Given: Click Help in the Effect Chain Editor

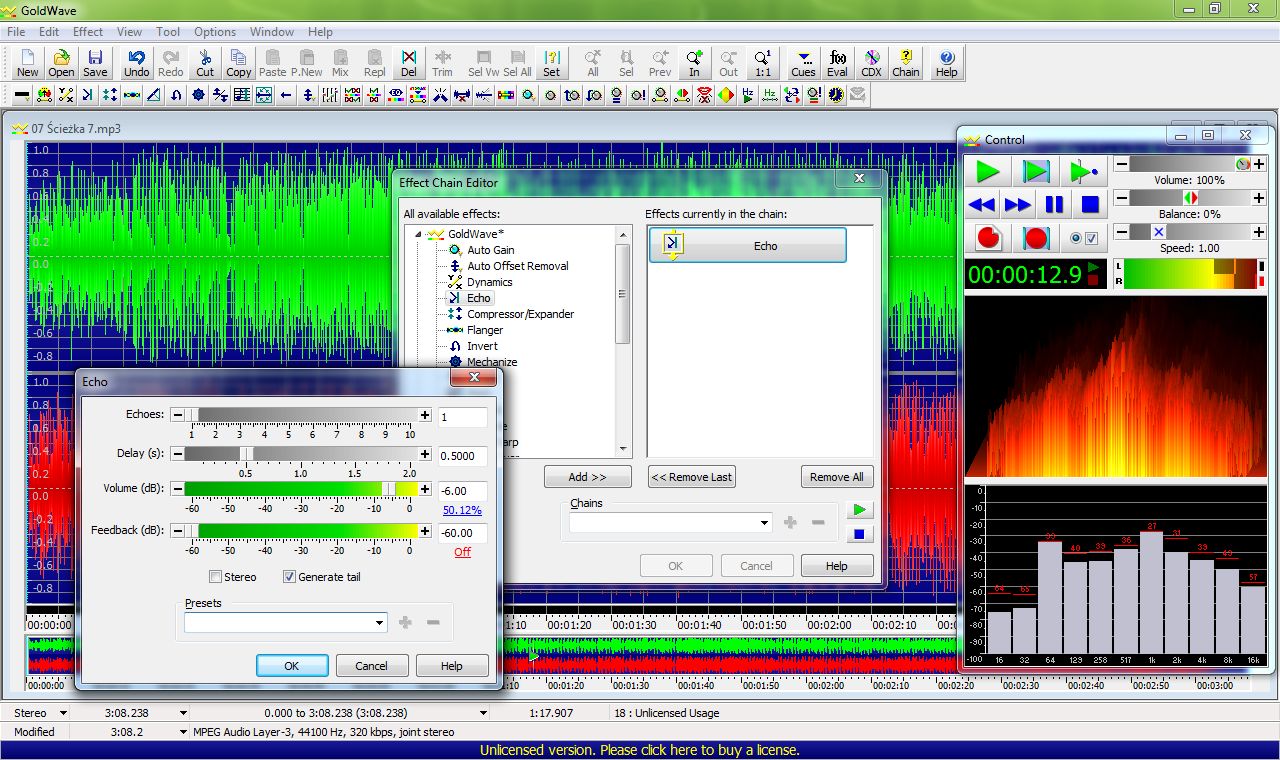Looking at the screenshot, I should click(837, 566).
